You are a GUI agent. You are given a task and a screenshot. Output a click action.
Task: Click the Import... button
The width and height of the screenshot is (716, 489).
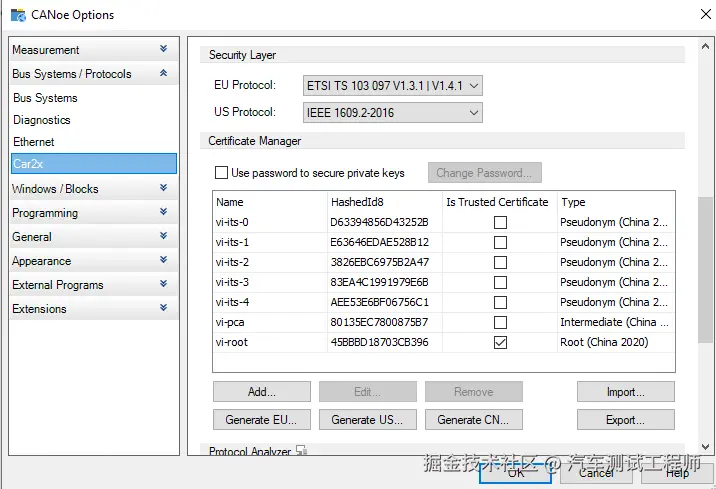click(x=626, y=392)
